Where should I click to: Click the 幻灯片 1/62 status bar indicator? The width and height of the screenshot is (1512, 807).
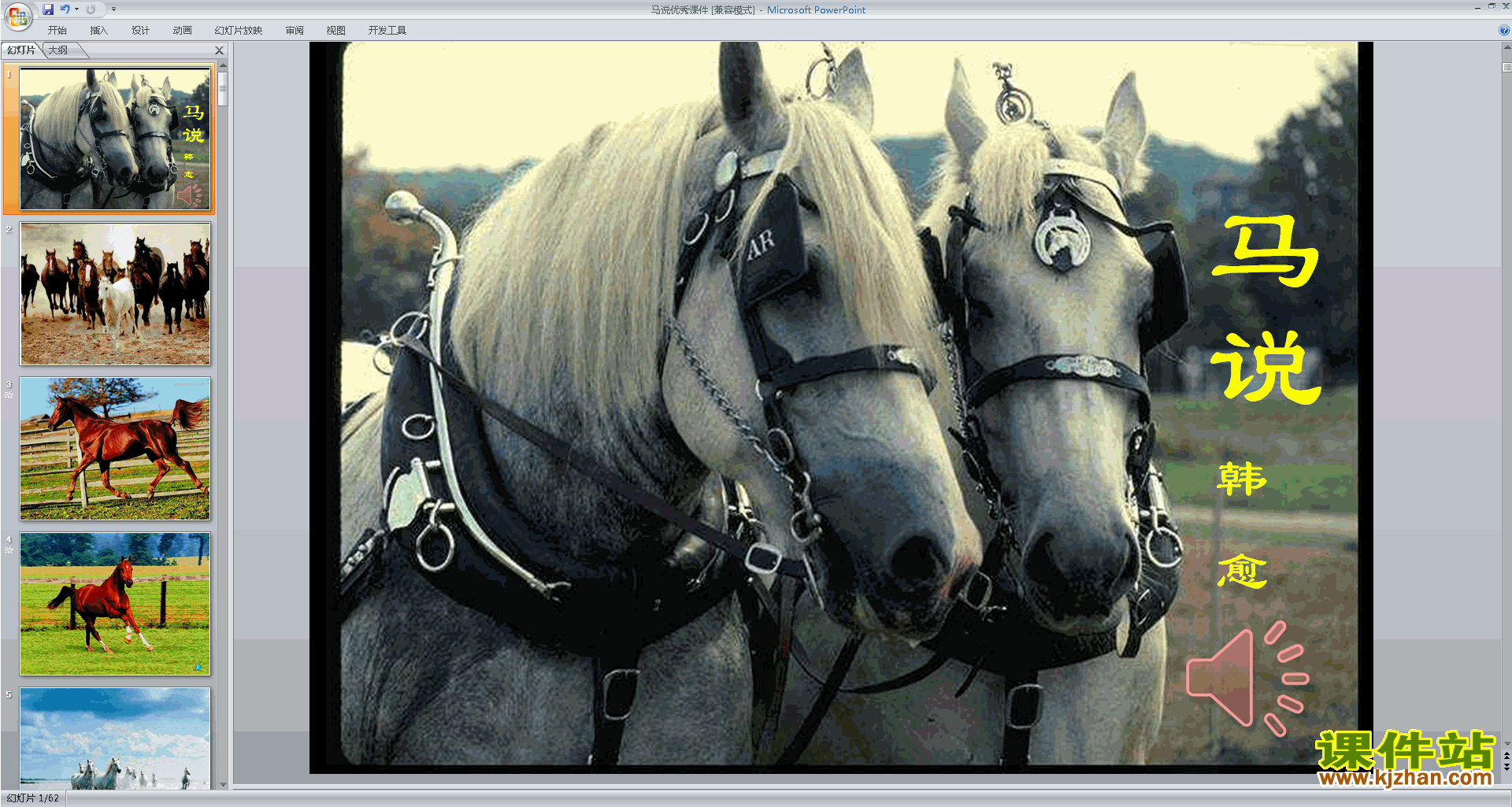(x=33, y=798)
